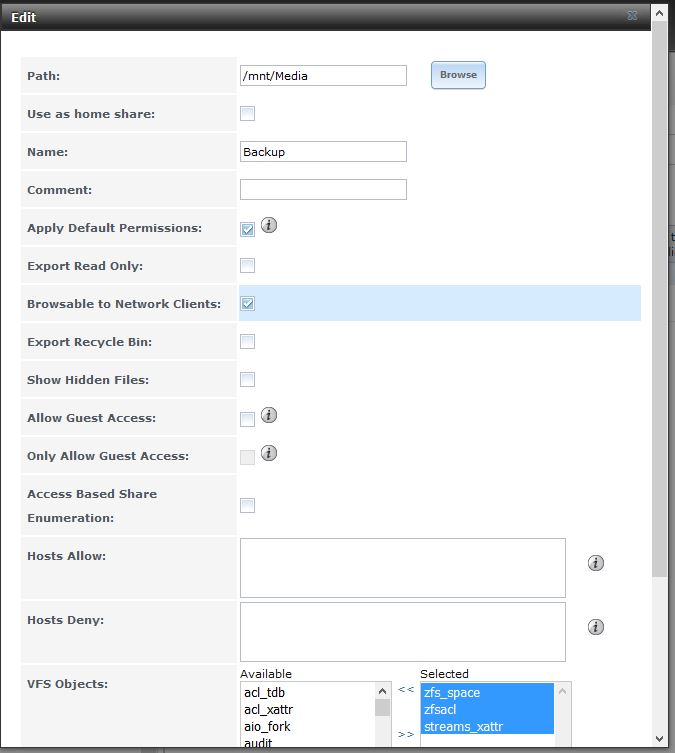Enable Export Recycle Bin checkbox
This screenshot has height=753, width=675.
point(247,341)
